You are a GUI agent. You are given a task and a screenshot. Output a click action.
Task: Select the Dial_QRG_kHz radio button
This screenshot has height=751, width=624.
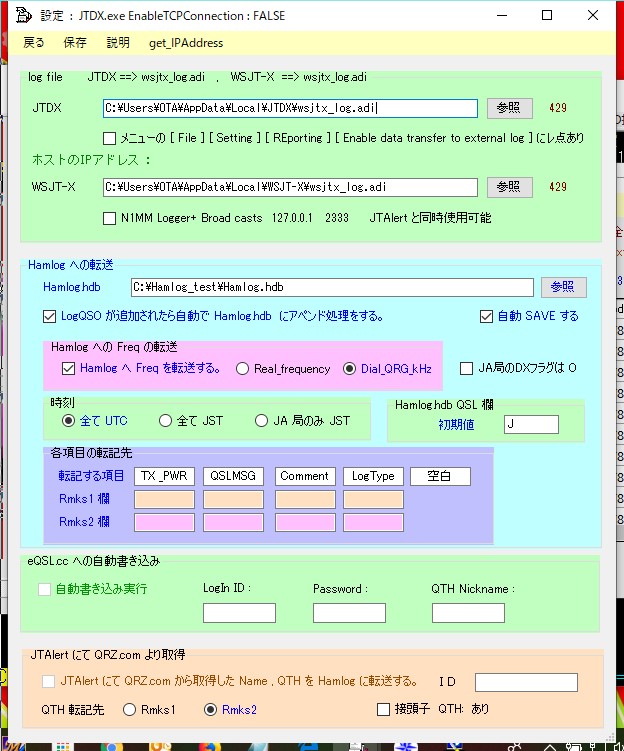[350, 369]
